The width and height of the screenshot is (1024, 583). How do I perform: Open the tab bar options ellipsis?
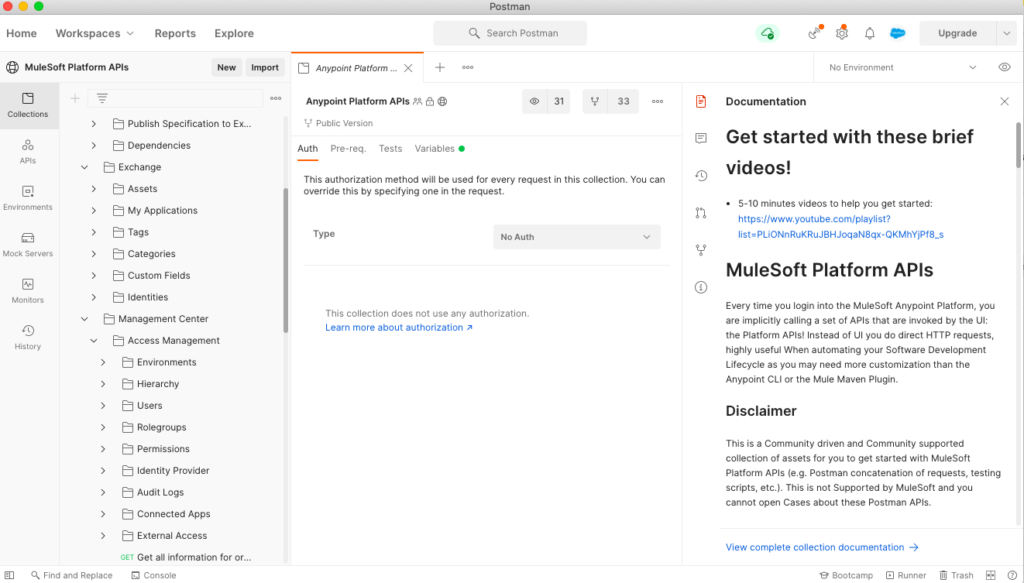[468, 67]
